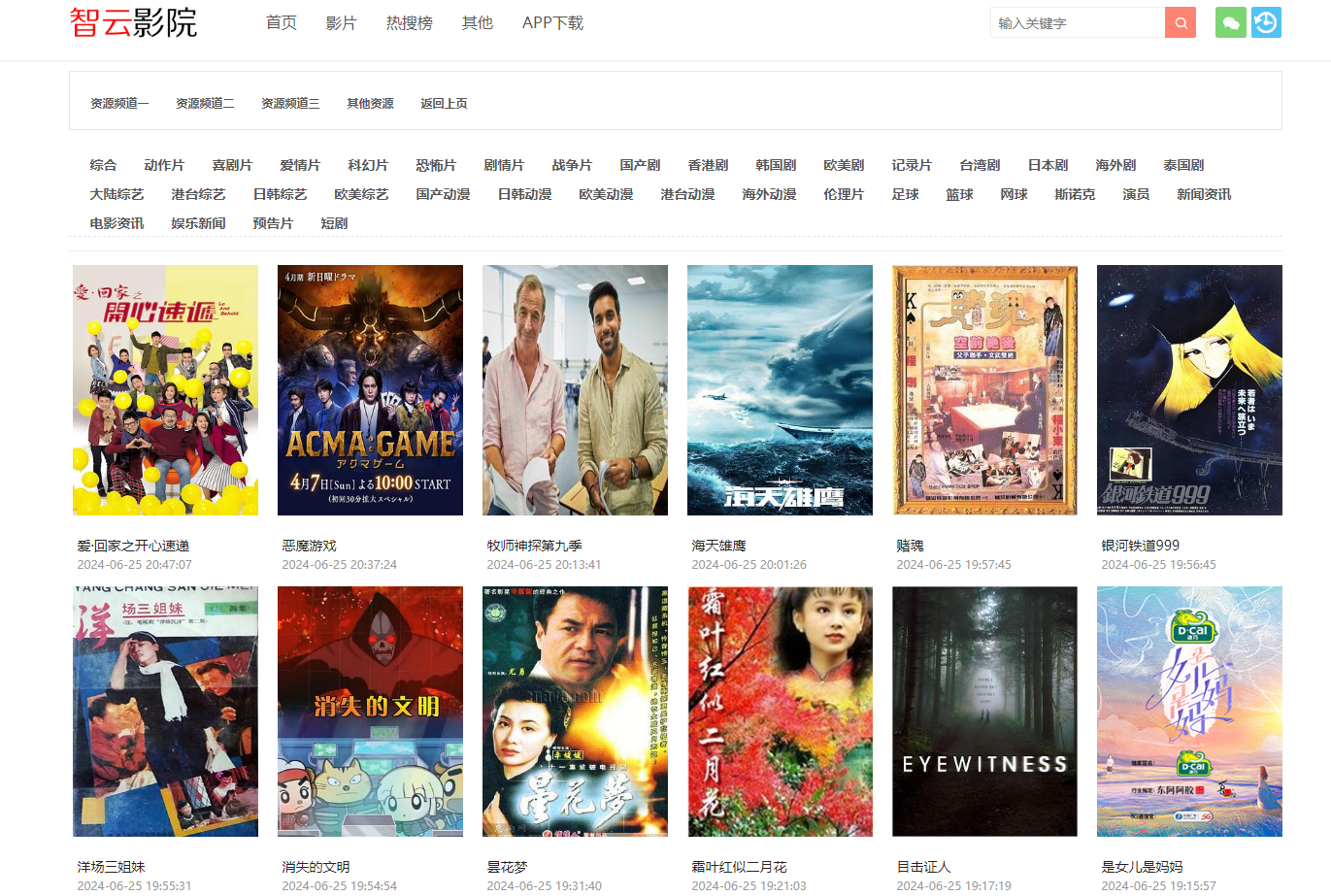Viewport: 1331px width, 896px height.
Task: Open the APP下载 nav item
Action: coord(552,22)
